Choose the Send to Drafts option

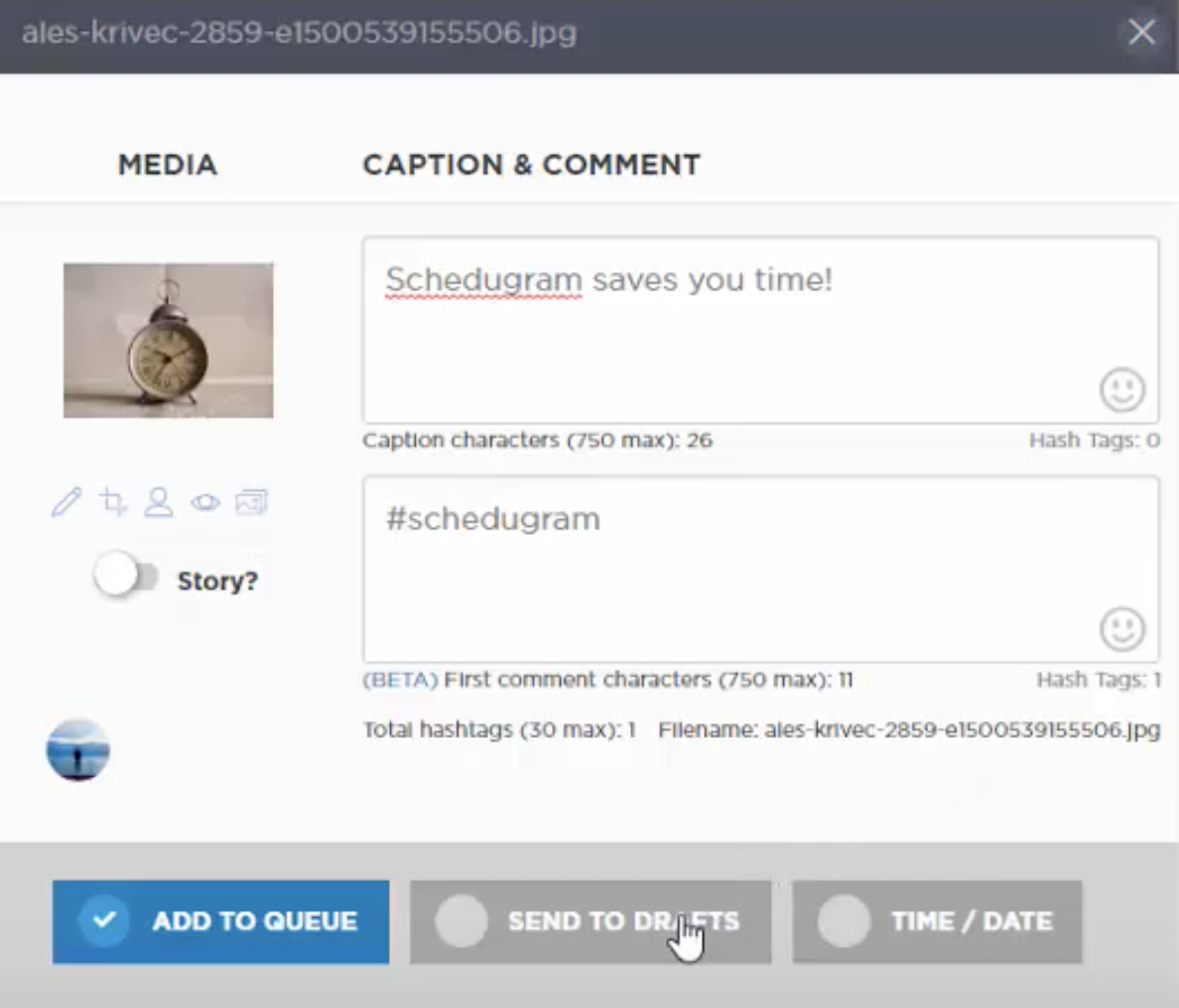click(x=590, y=922)
